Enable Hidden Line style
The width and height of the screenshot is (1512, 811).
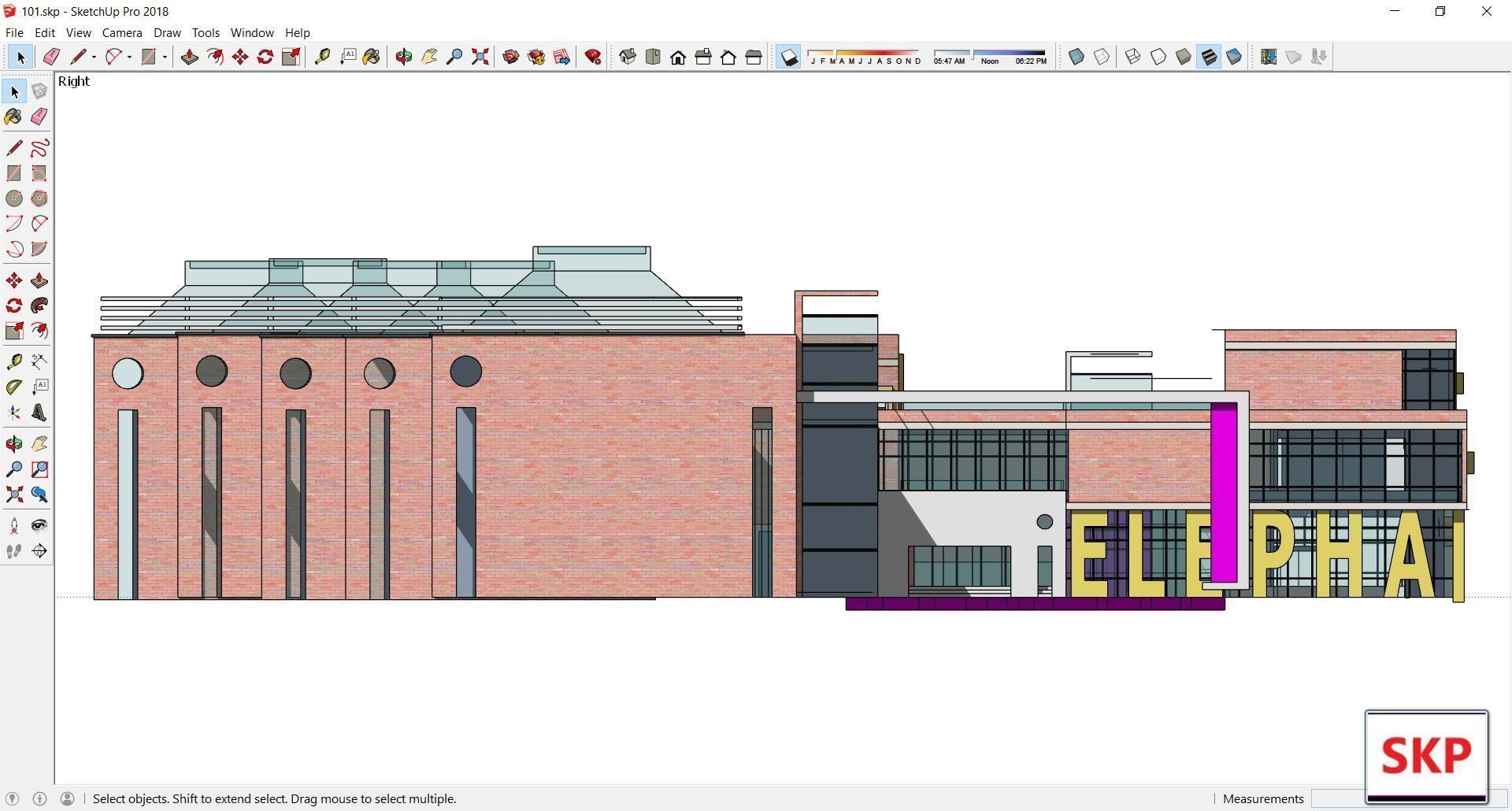tap(1158, 57)
